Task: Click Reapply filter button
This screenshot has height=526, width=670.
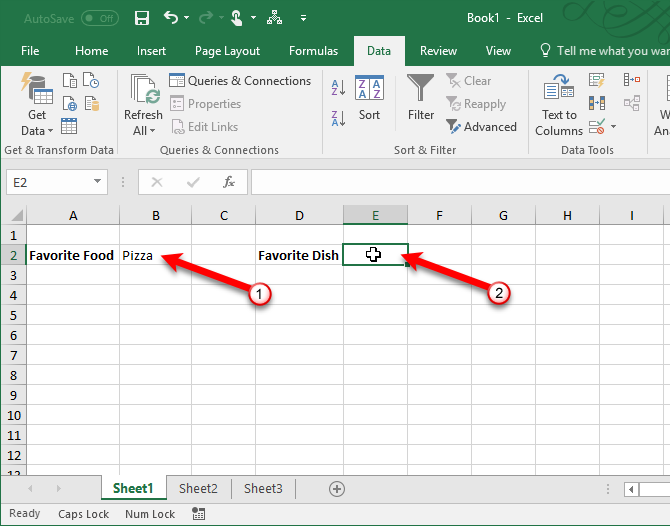Action: (476, 104)
